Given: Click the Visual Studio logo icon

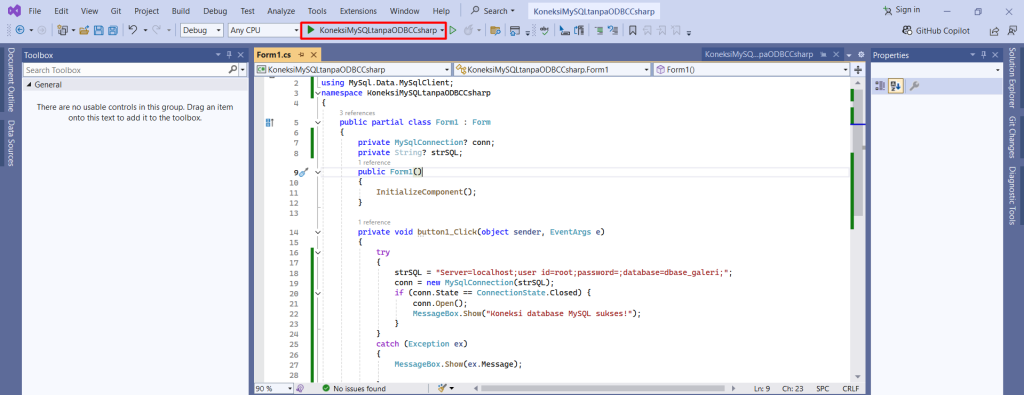Looking at the screenshot, I should tap(14, 10).
